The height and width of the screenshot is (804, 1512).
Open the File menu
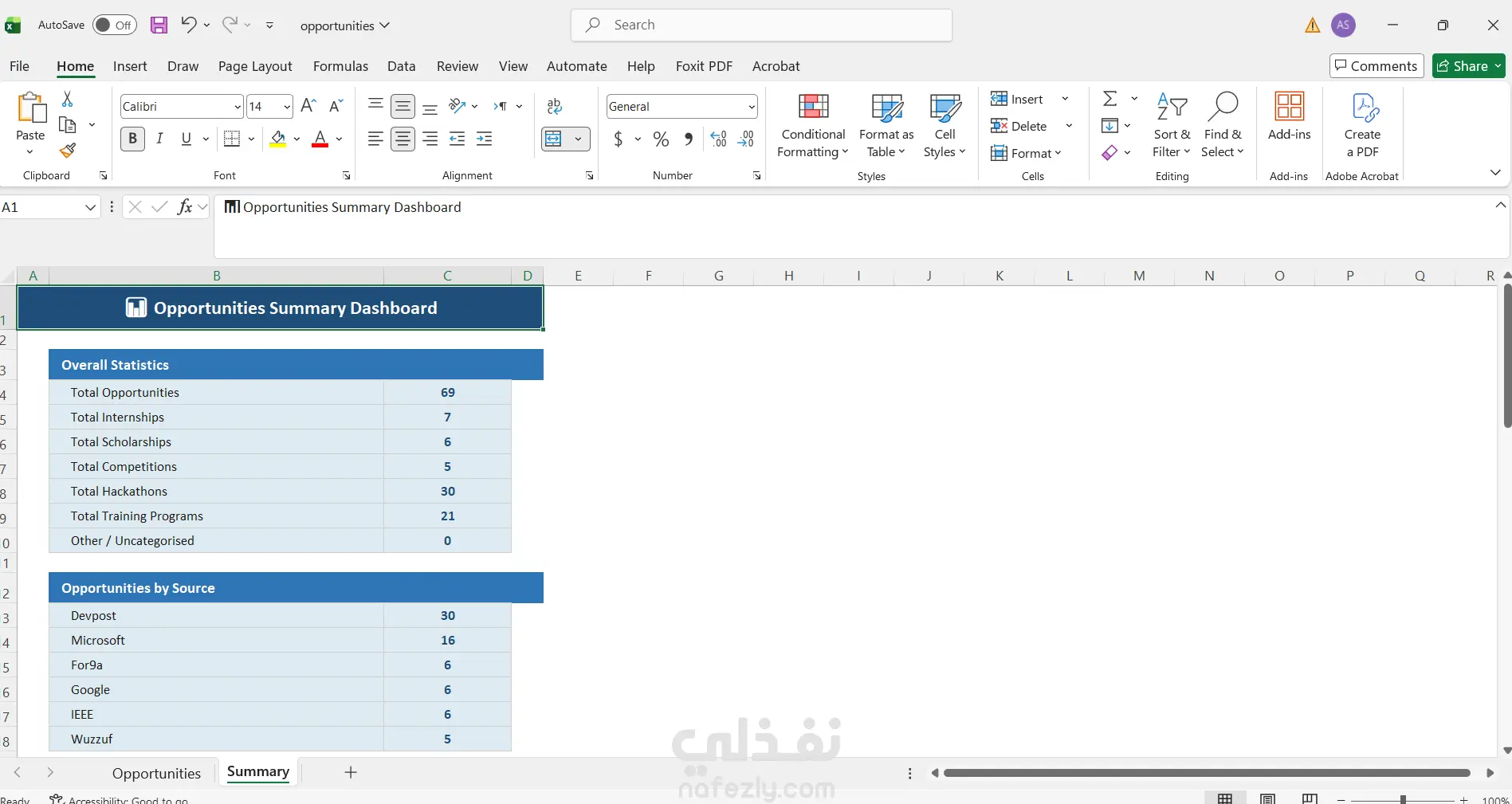point(19,66)
